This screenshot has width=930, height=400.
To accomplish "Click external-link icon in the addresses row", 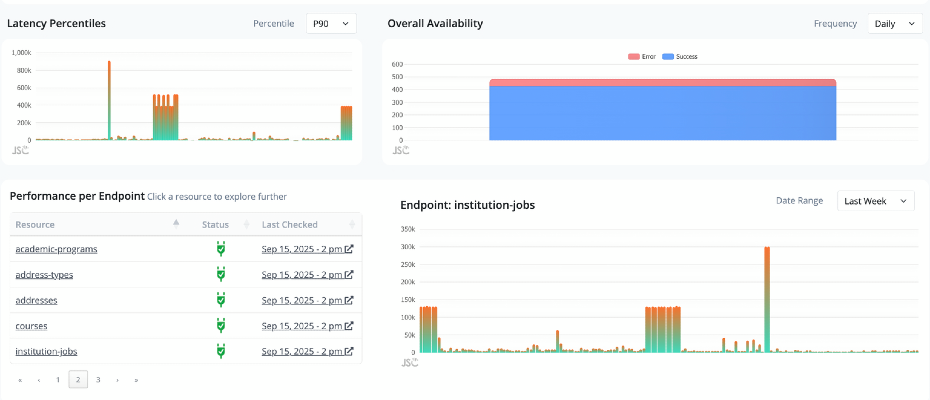I will [x=349, y=300].
